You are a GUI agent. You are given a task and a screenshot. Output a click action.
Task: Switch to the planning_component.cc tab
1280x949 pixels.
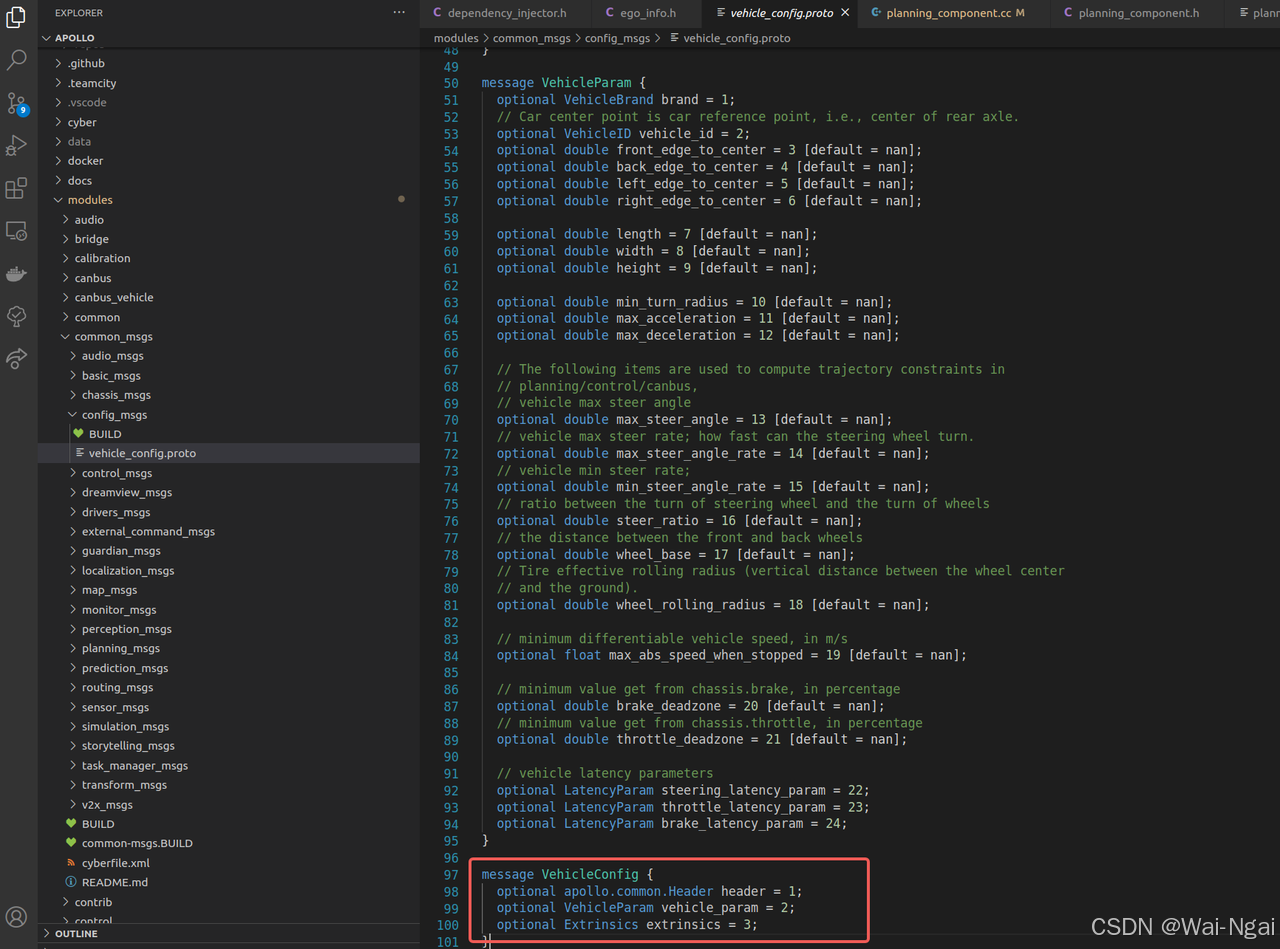click(x=950, y=14)
